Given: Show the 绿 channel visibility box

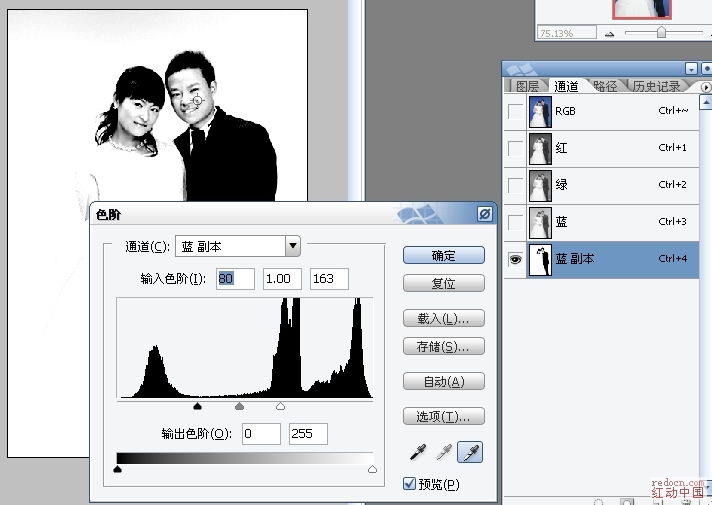Looking at the screenshot, I should (515, 185).
